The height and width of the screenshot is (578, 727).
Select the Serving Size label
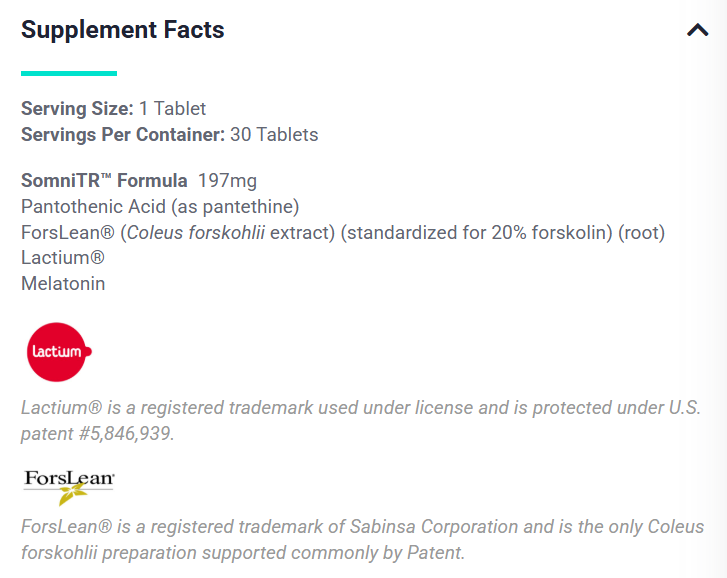tap(77, 108)
